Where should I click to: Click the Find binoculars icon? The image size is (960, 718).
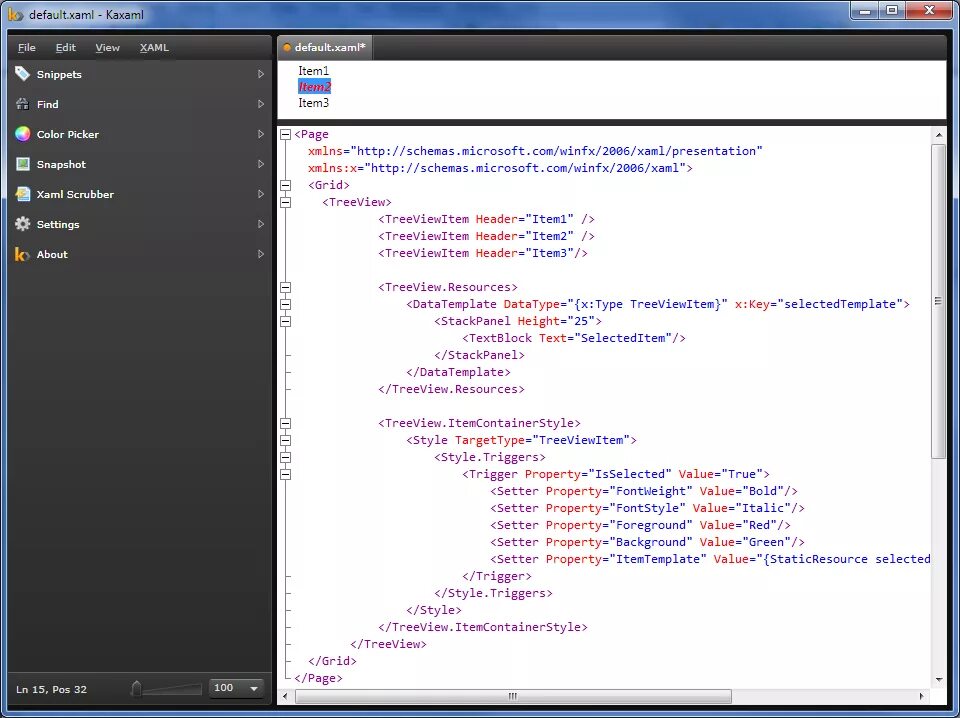(x=23, y=104)
